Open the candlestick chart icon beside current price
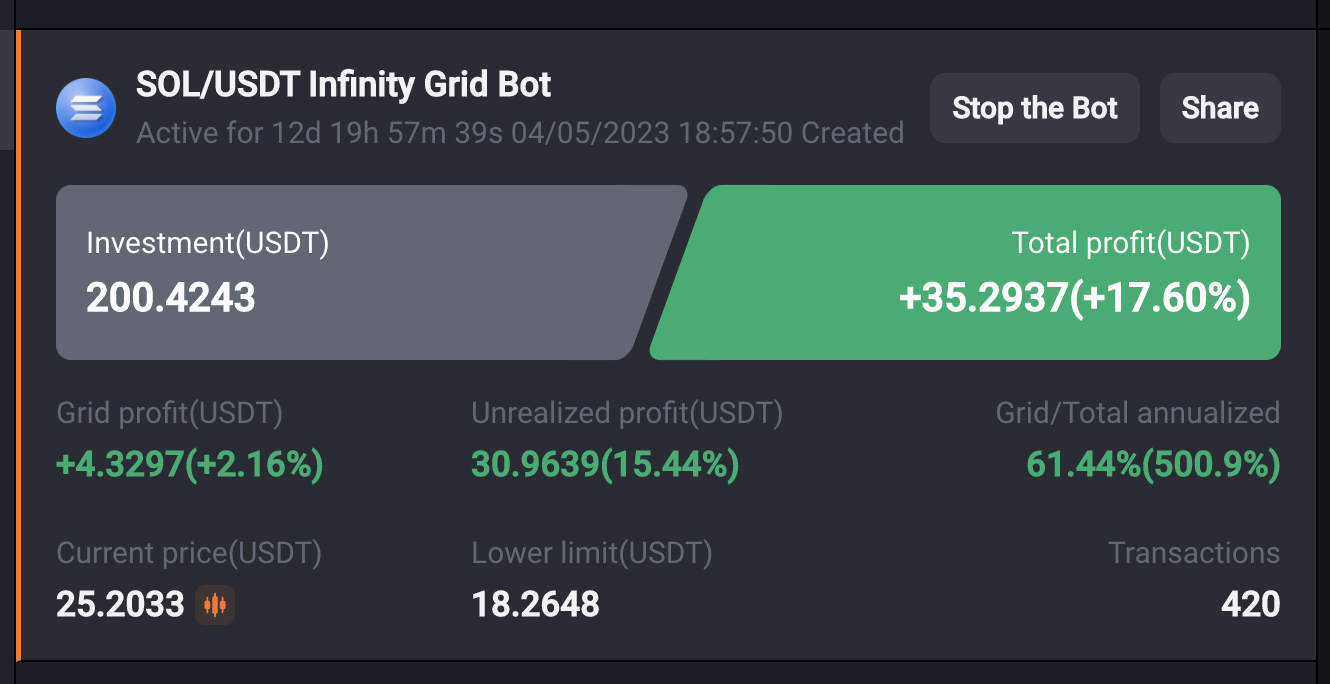The width and height of the screenshot is (1330, 684). (215, 605)
